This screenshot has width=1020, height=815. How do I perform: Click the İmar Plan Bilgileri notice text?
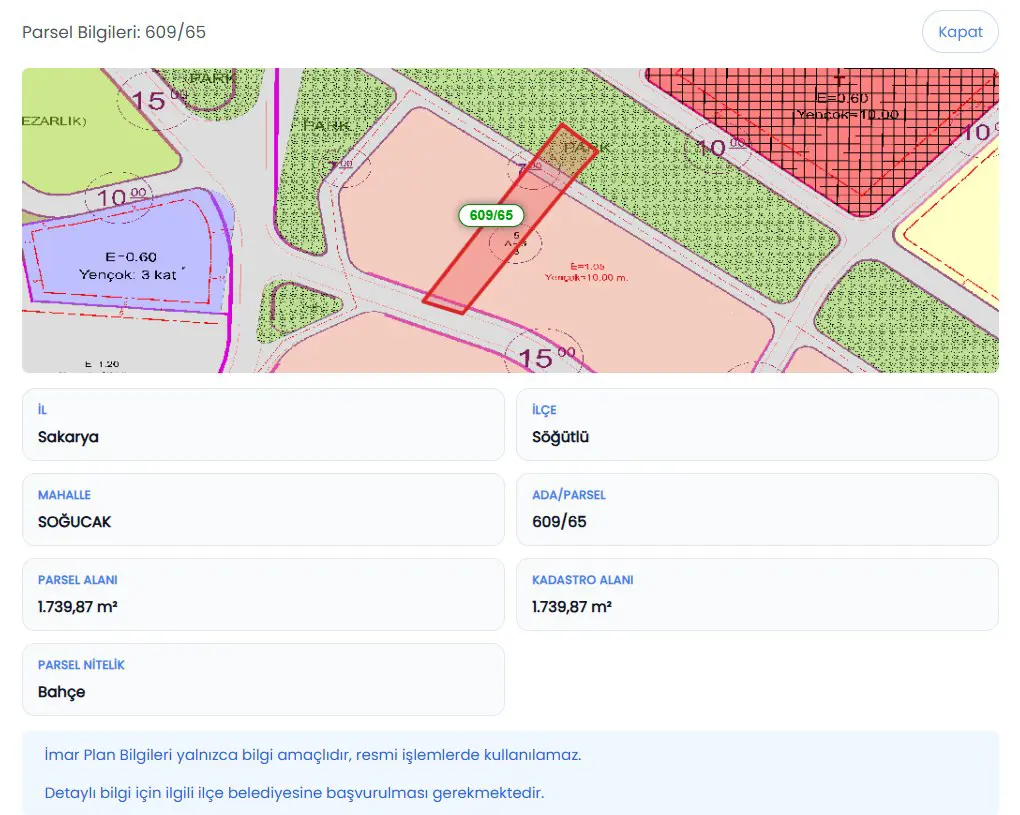point(312,755)
